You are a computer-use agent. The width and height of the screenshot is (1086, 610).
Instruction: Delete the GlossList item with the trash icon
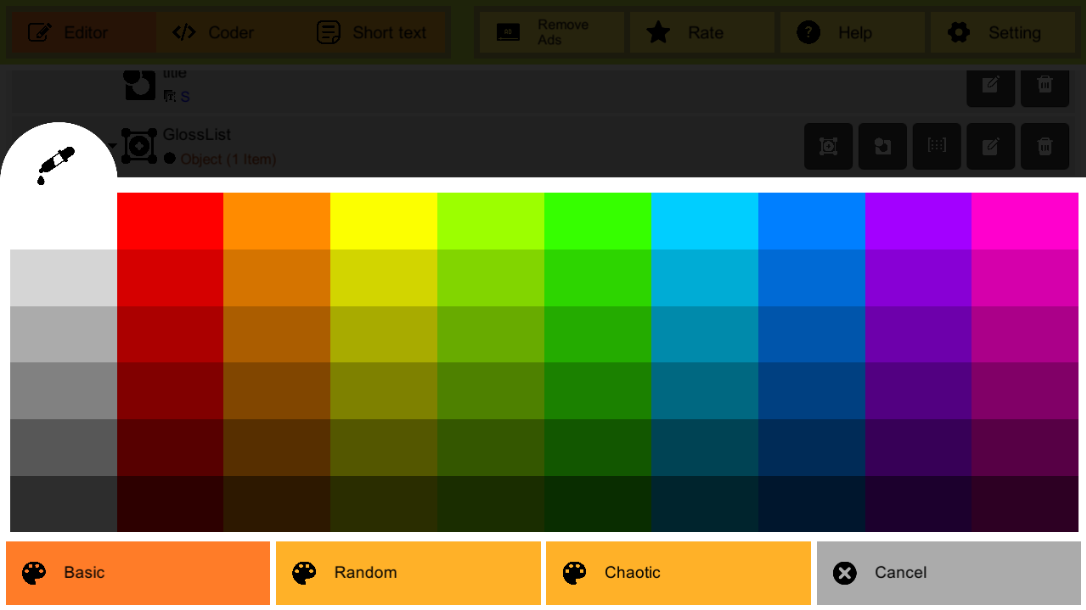coord(1045,147)
